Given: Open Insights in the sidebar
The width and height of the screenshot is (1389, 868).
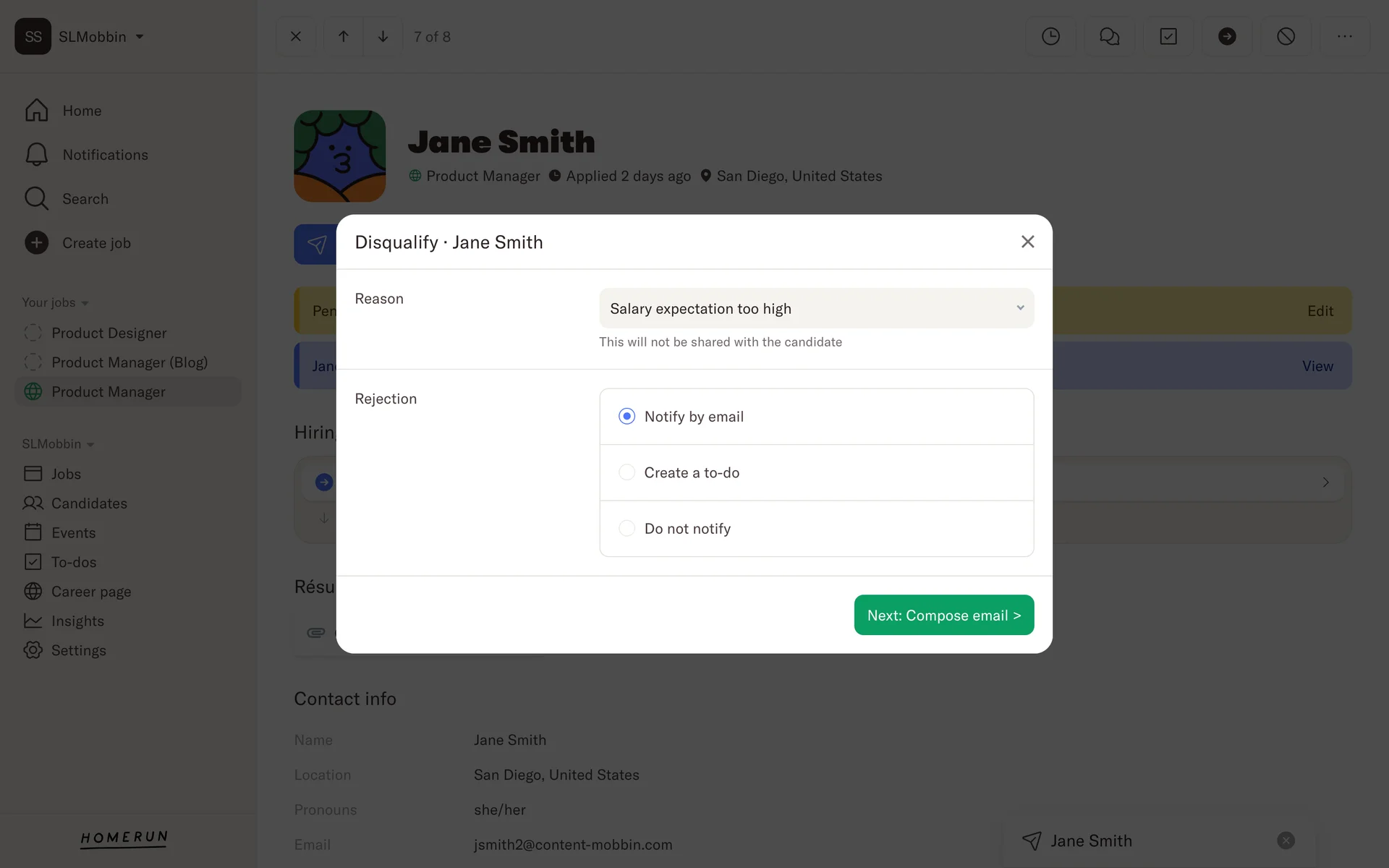Looking at the screenshot, I should tap(77, 621).
